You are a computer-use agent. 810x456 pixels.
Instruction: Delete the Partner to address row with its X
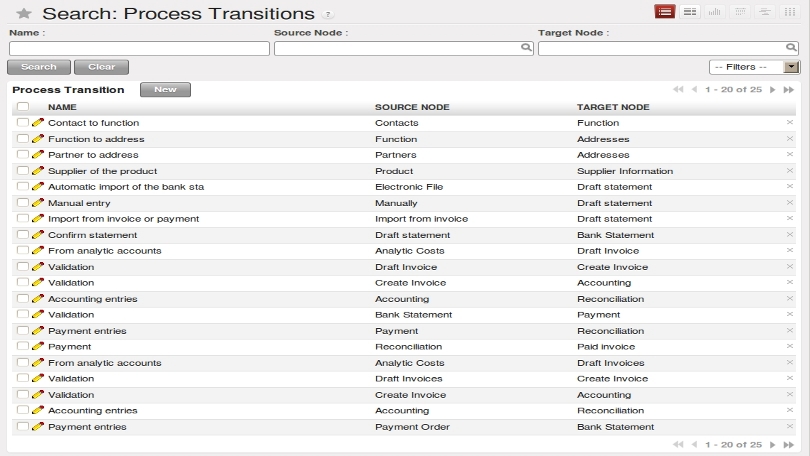click(x=789, y=154)
